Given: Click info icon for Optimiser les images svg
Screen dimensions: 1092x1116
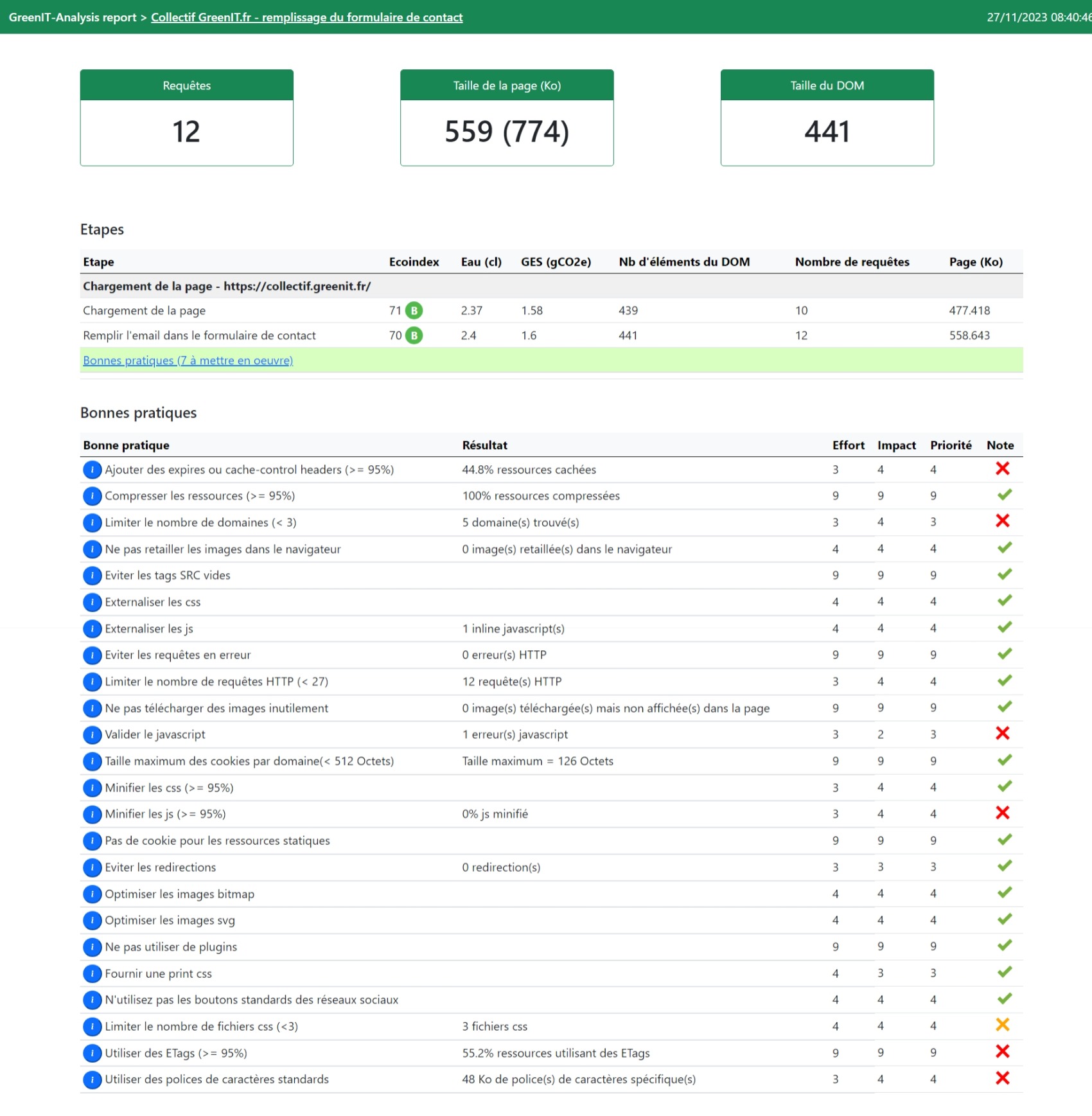Looking at the screenshot, I should coord(92,920).
